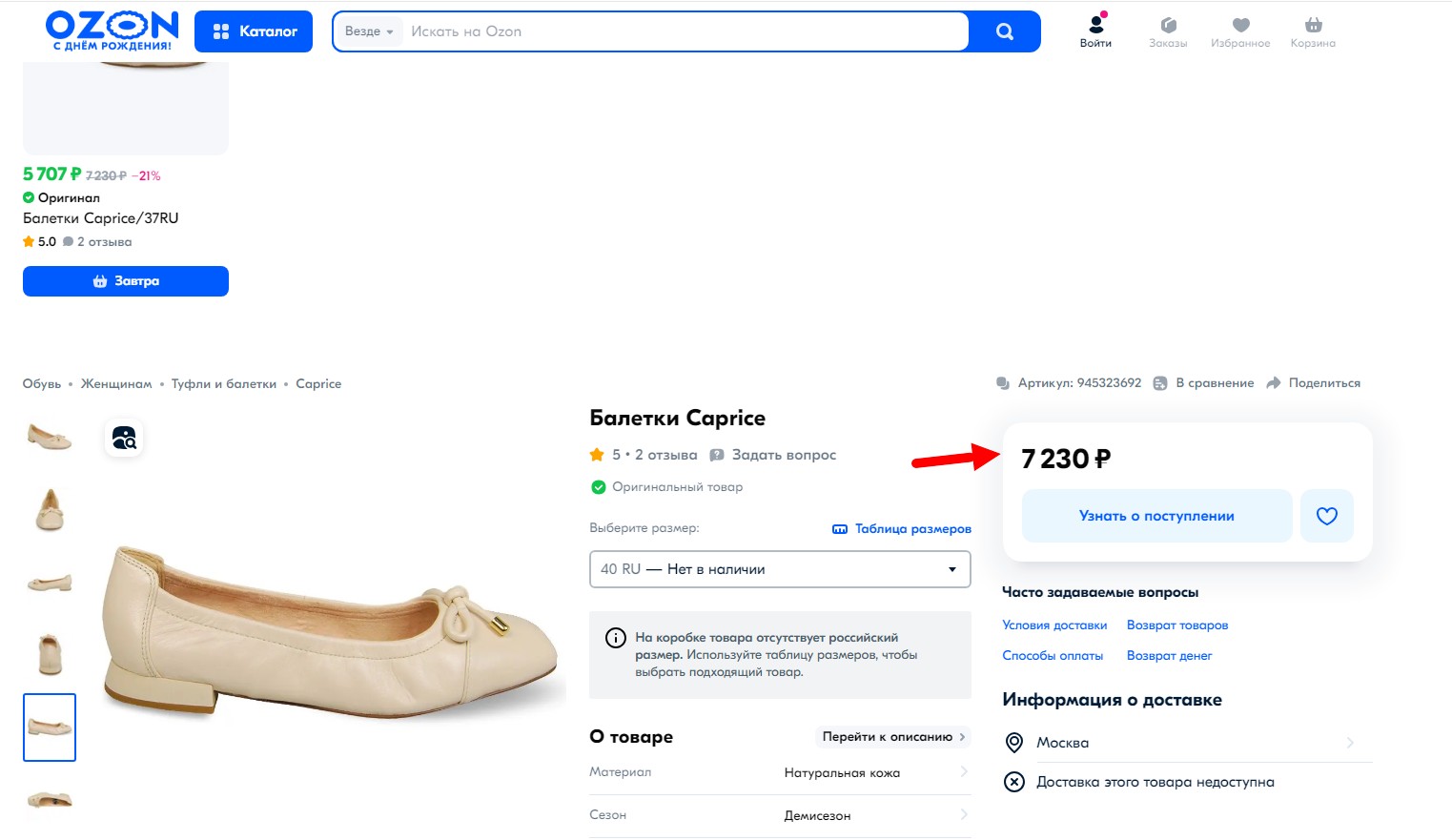
Task: Open Условия доставки link
Action: (1054, 625)
